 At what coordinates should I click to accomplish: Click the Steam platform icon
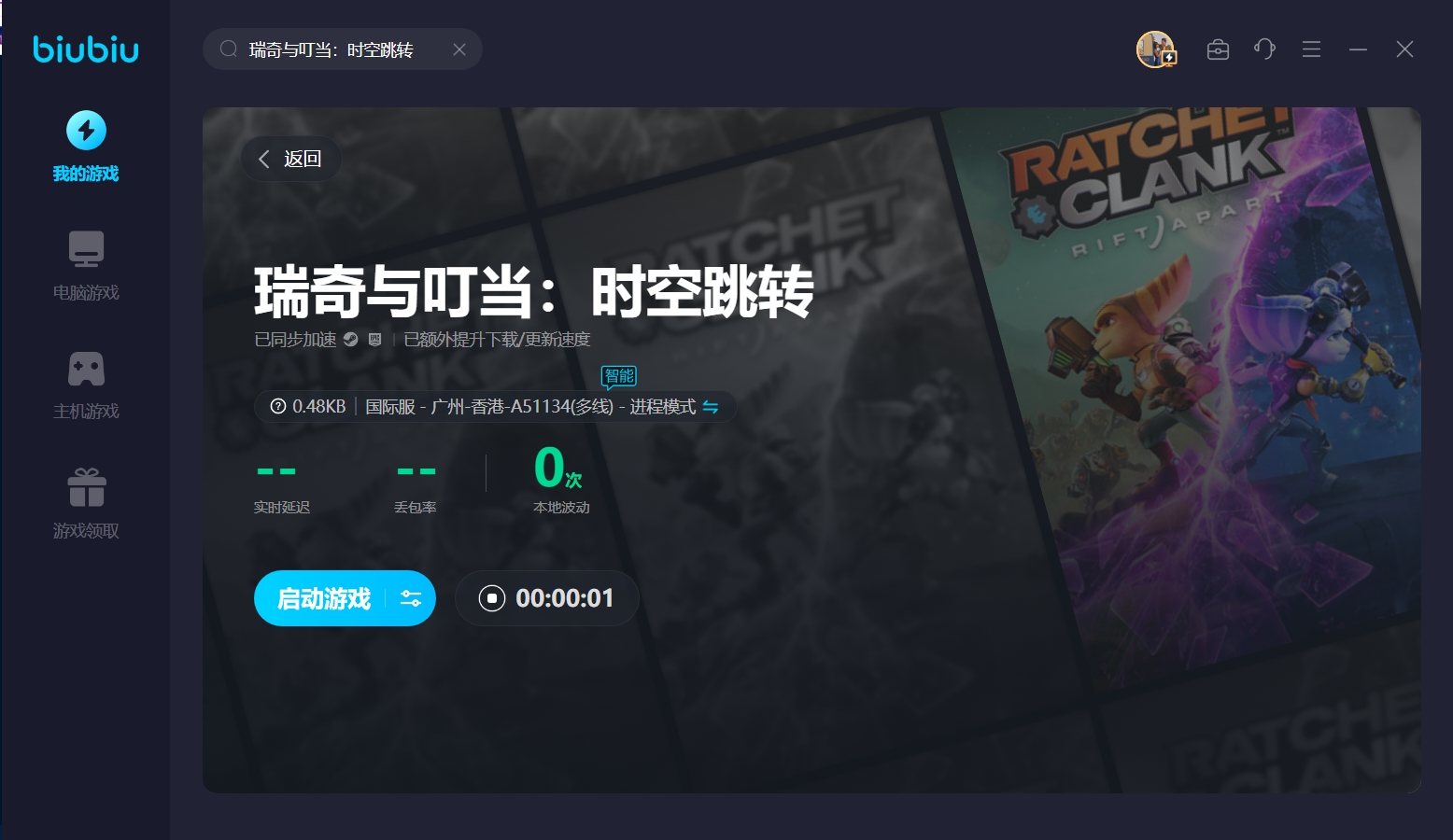[x=351, y=340]
